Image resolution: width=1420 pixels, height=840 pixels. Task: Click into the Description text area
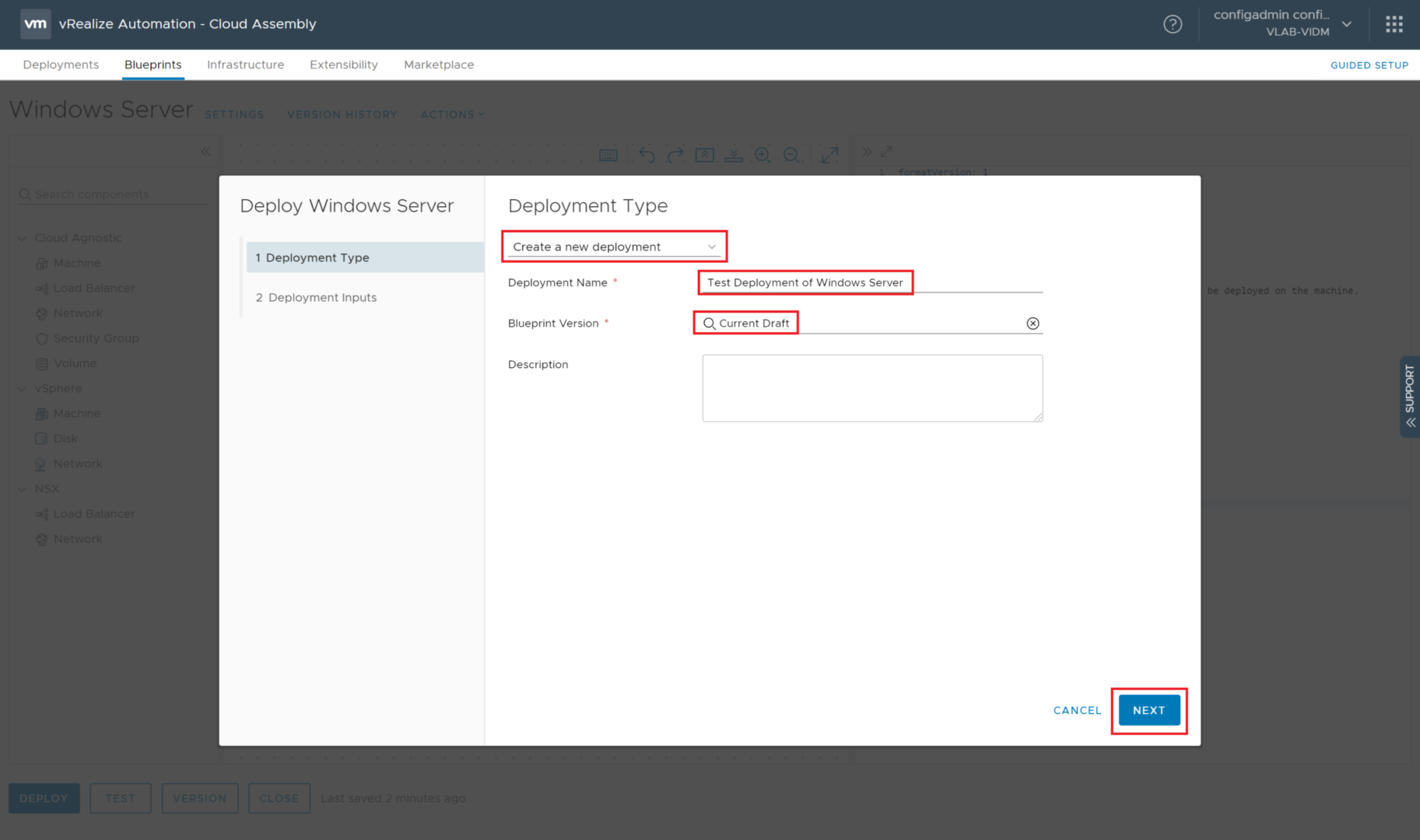(x=871, y=388)
